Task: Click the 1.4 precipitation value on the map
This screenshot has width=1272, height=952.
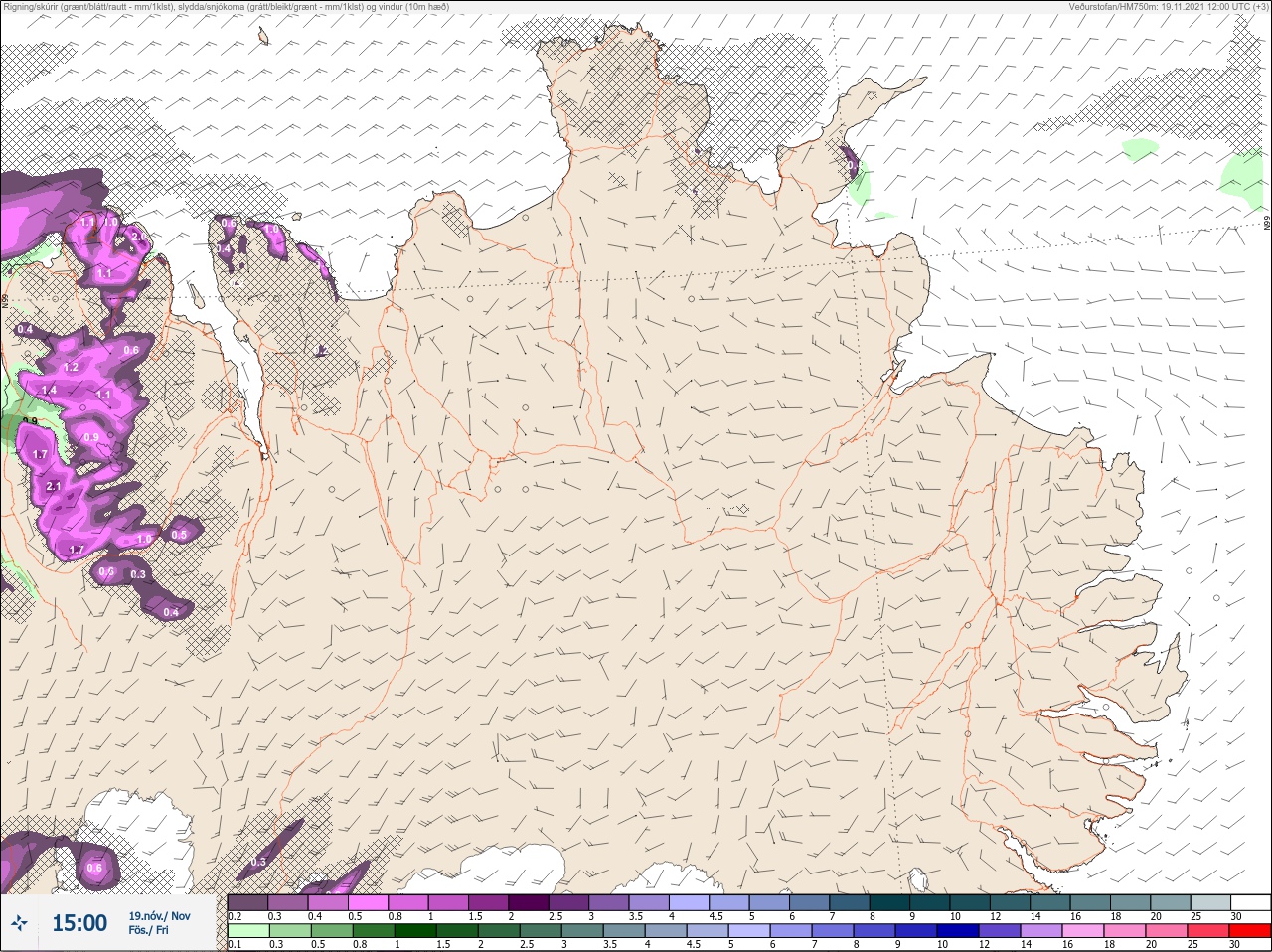Action: coord(49,391)
